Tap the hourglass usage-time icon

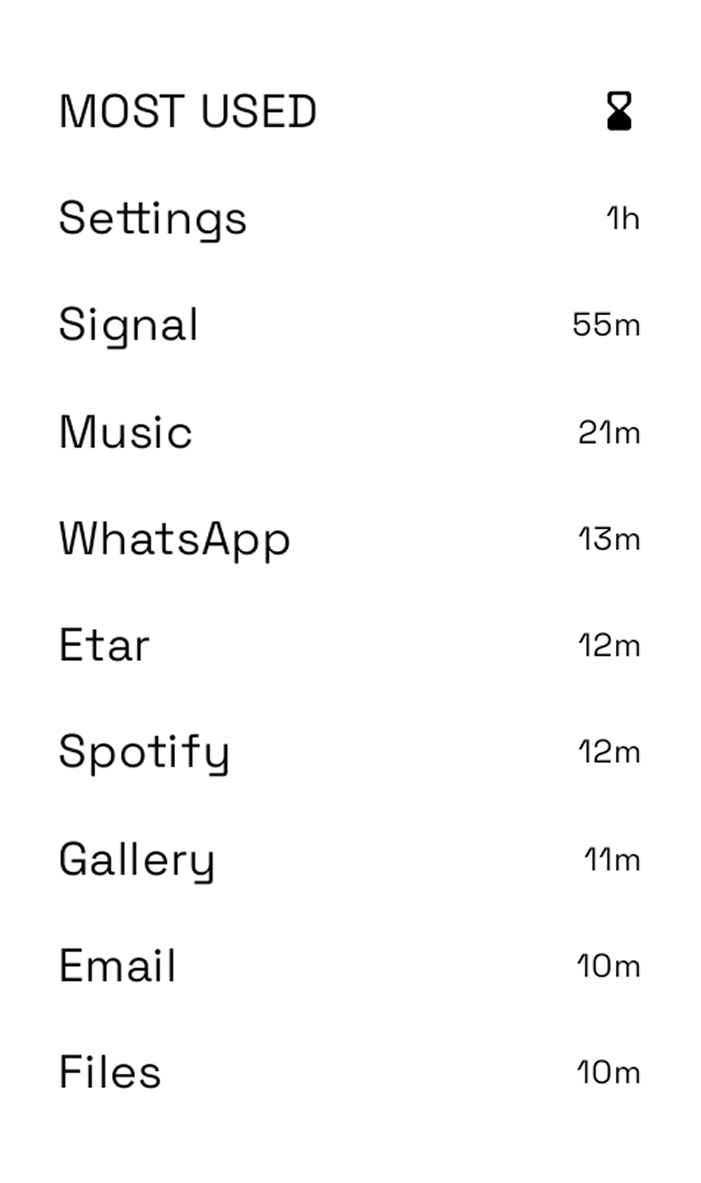pos(620,111)
